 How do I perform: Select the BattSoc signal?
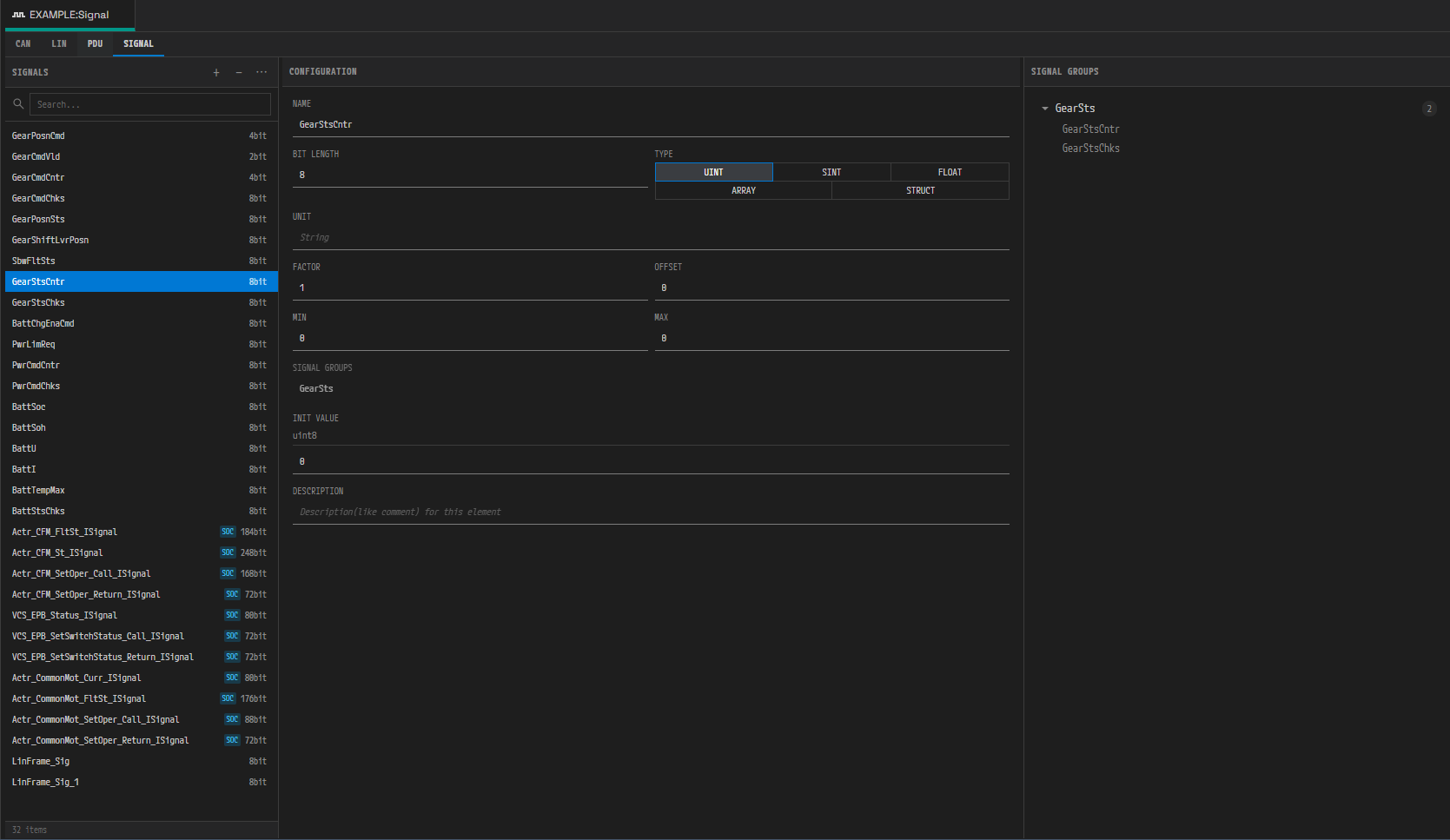(142, 407)
